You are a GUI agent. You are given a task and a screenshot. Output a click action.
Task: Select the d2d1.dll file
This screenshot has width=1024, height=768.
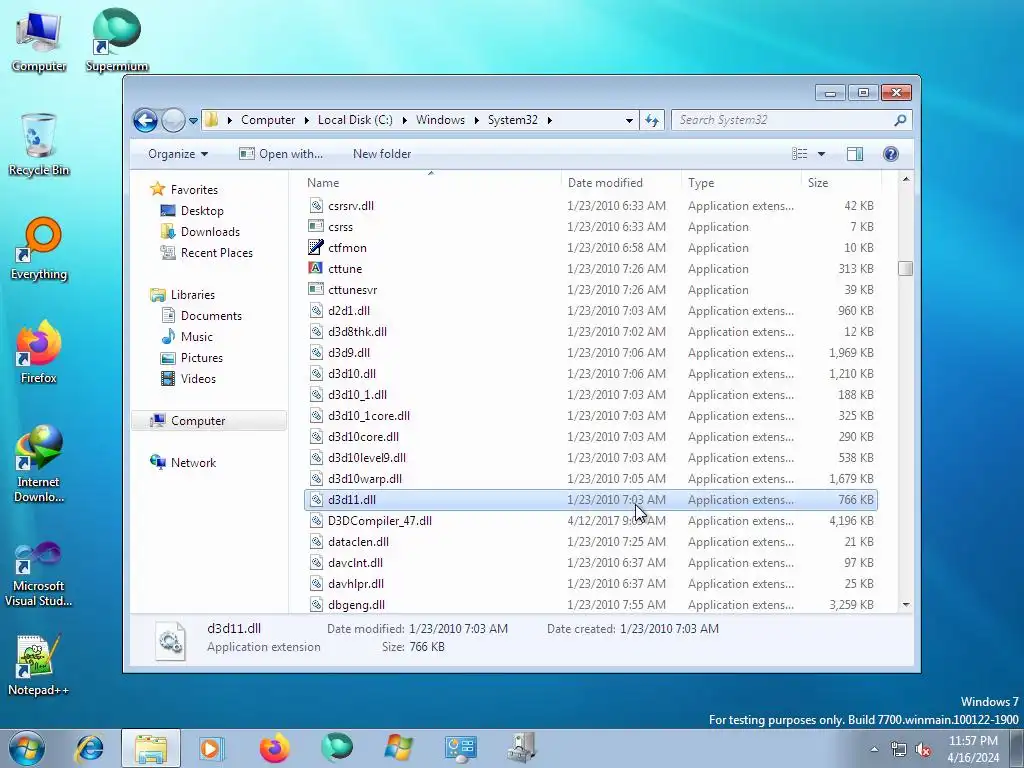point(590,311)
